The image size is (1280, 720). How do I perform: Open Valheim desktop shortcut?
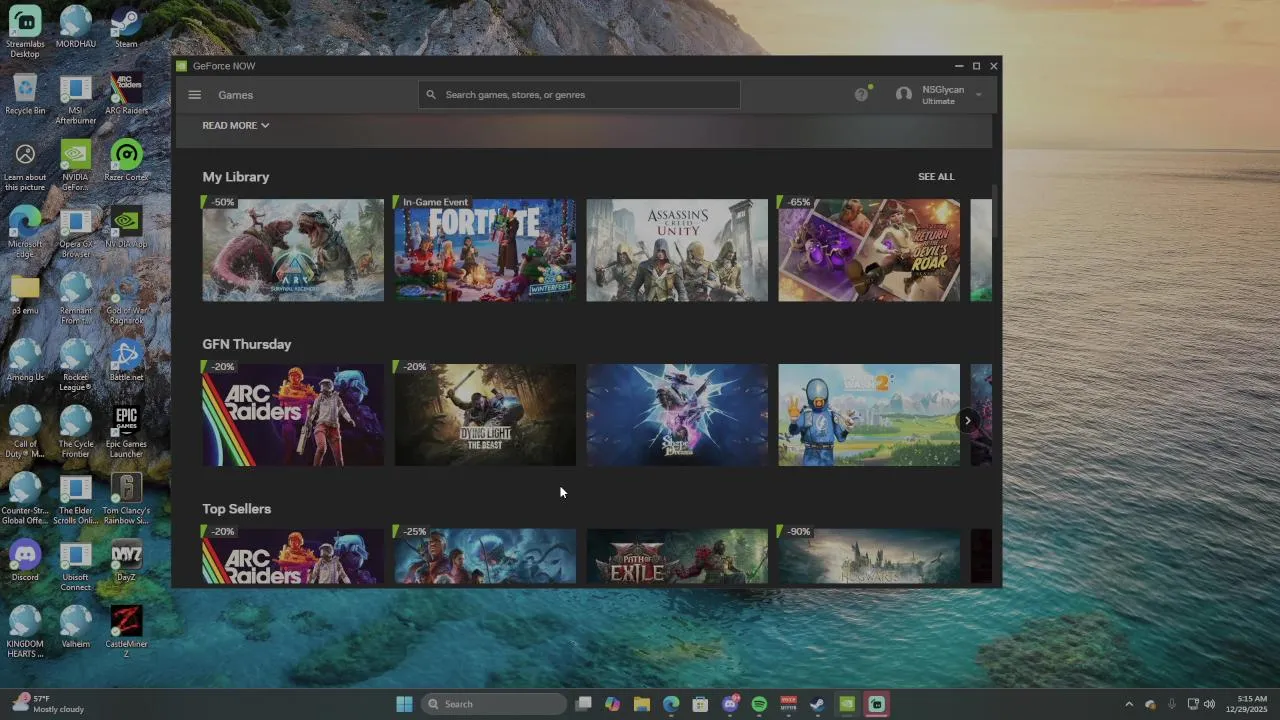click(76, 628)
